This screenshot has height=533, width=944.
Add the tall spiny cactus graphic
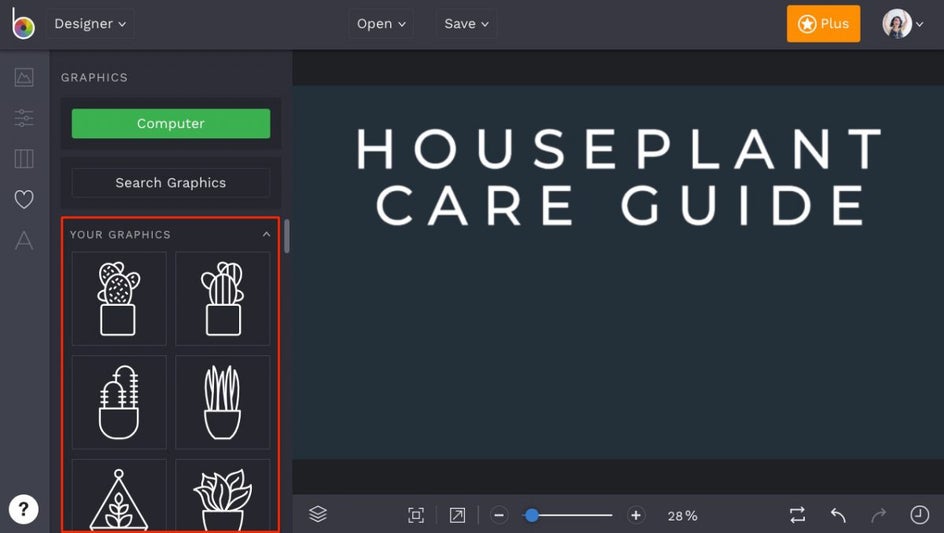tap(119, 402)
